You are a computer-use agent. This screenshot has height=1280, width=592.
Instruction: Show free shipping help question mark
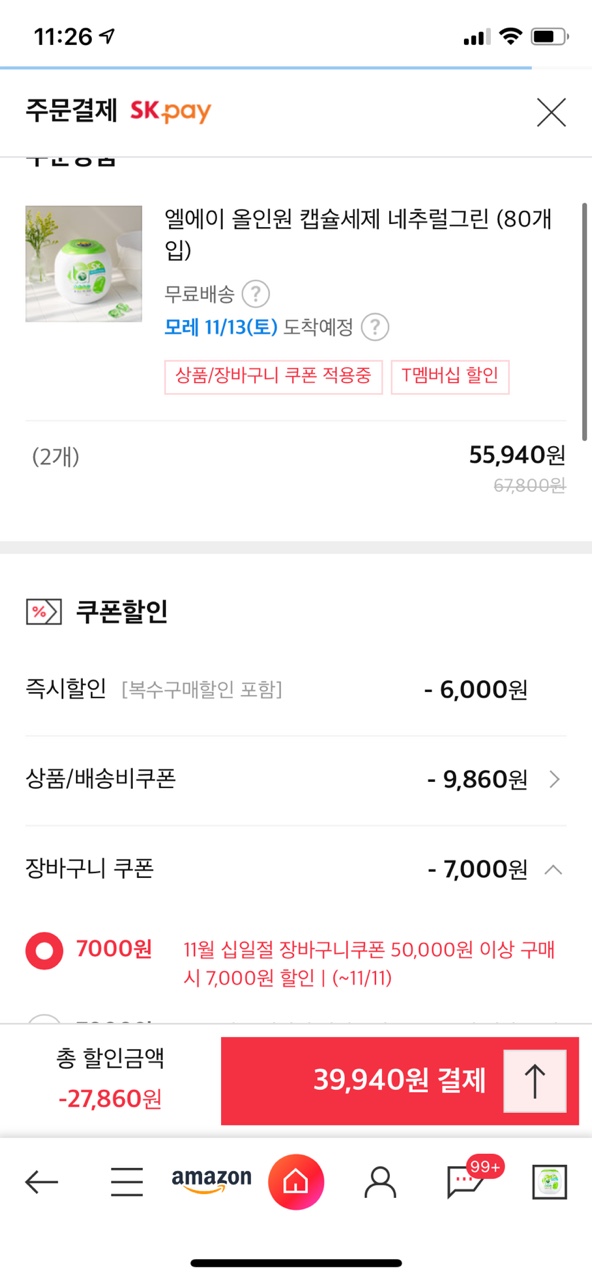[x=256, y=294]
